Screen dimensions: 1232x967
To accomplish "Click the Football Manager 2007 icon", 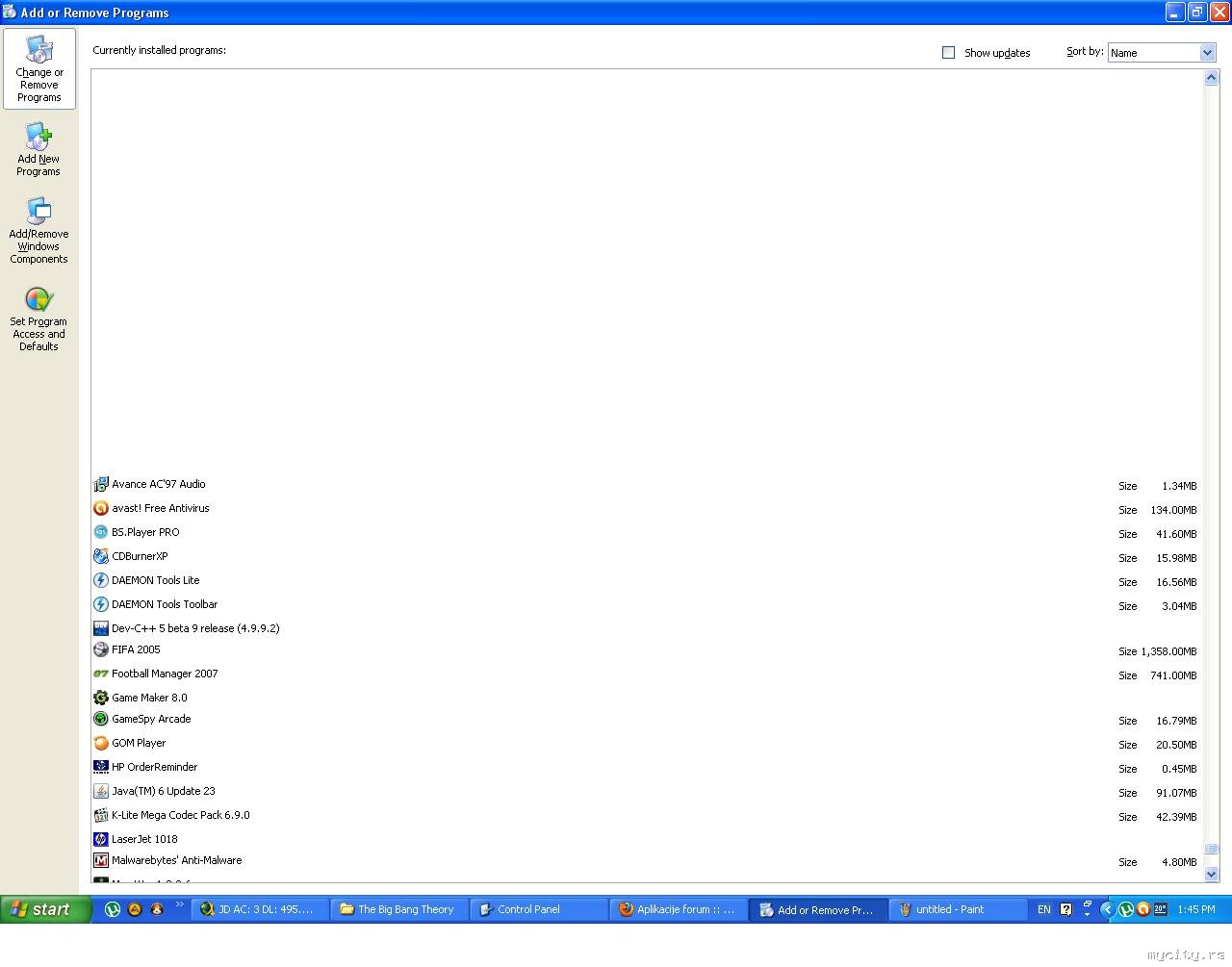I will pyautogui.click(x=101, y=674).
